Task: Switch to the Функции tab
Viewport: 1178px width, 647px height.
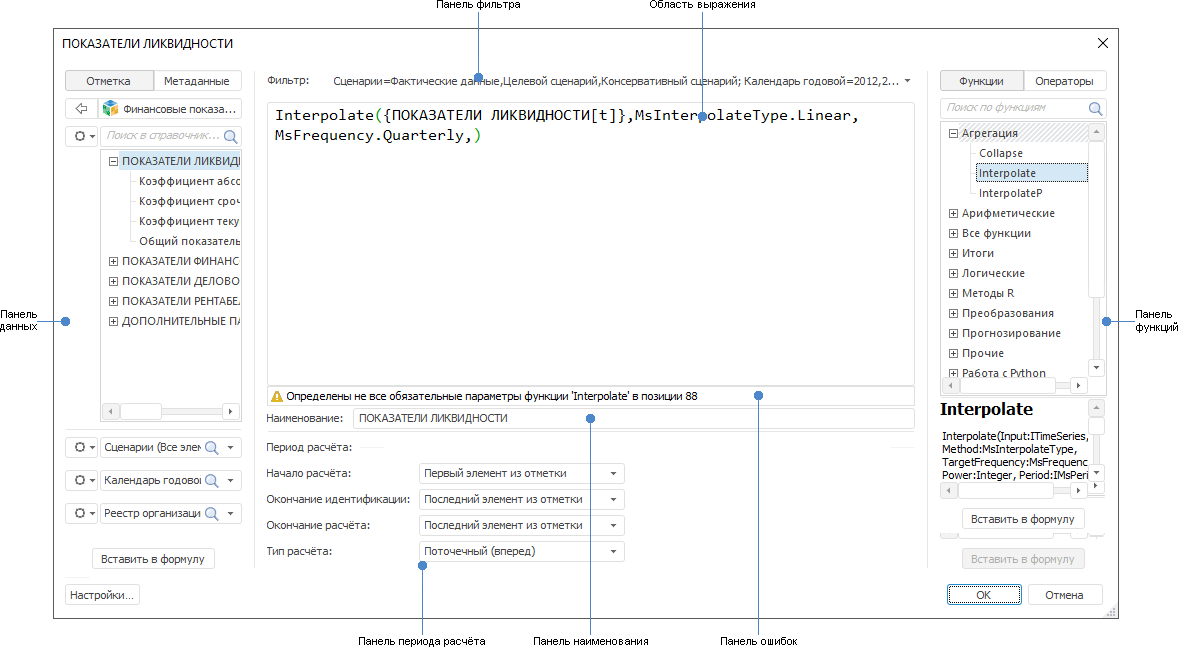Action: click(981, 80)
